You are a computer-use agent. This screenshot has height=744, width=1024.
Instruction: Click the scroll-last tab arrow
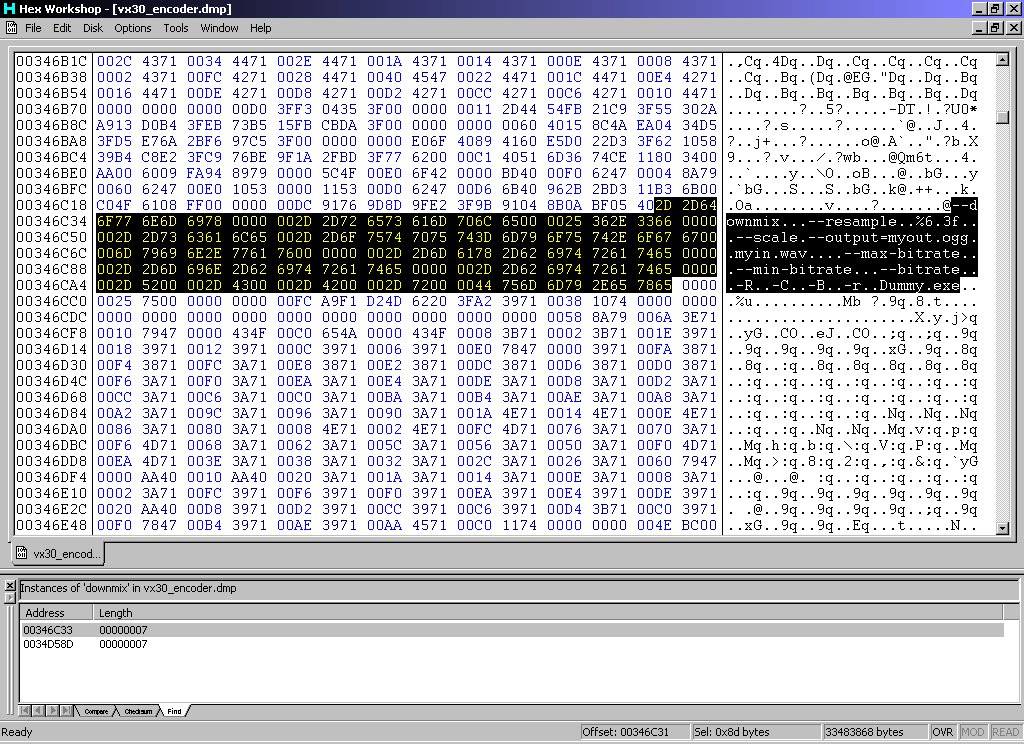tap(66, 710)
